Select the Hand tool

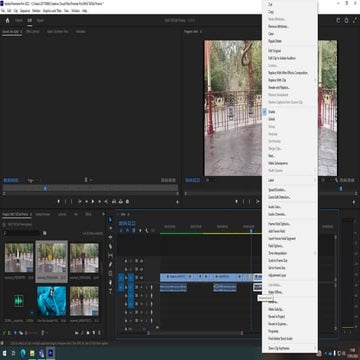point(110,282)
